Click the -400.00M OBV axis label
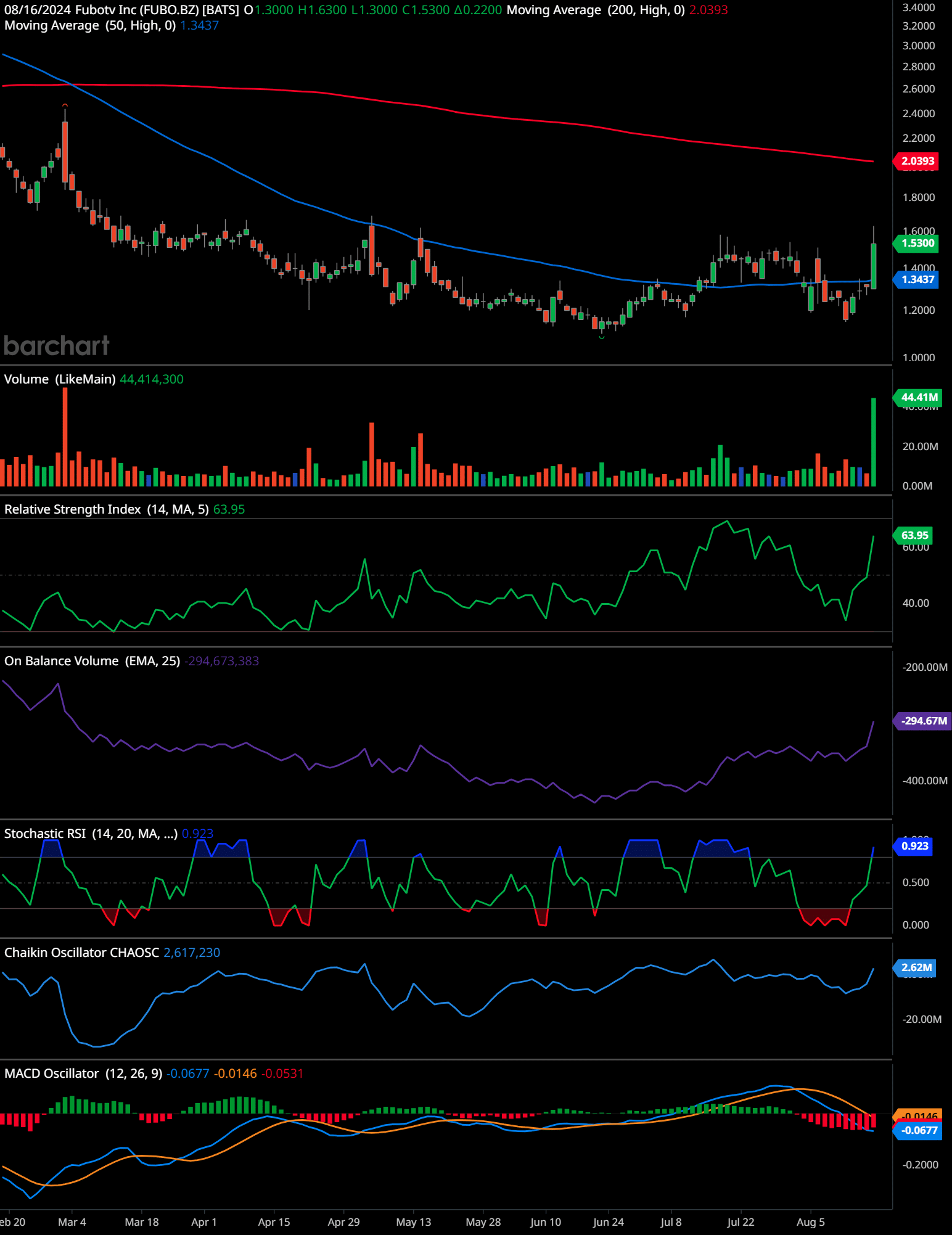The image size is (952, 1235). click(925, 781)
